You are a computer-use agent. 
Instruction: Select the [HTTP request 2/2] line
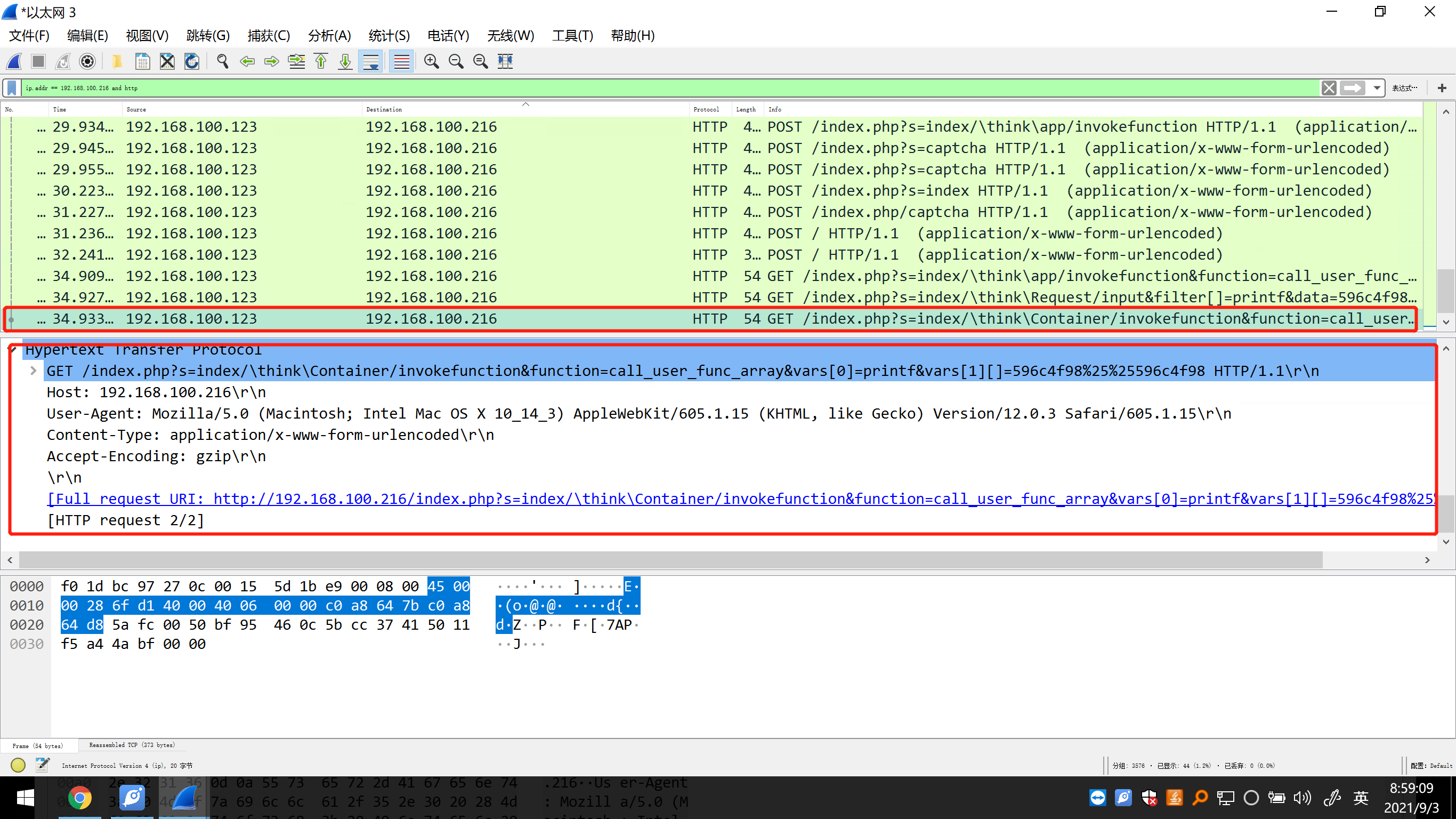(125, 520)
